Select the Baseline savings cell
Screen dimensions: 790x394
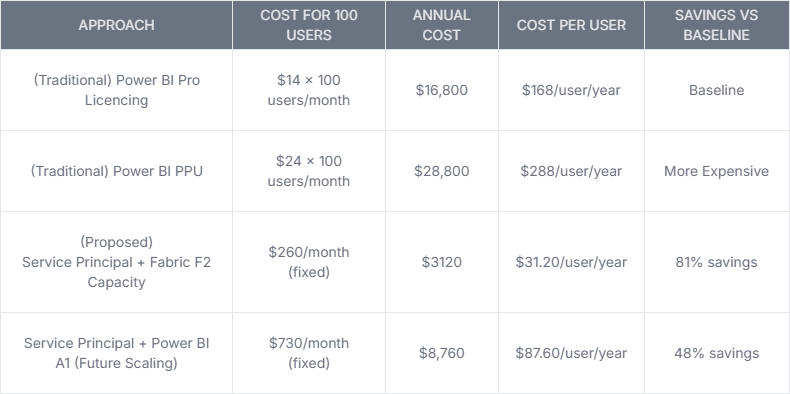pos(716,90)
